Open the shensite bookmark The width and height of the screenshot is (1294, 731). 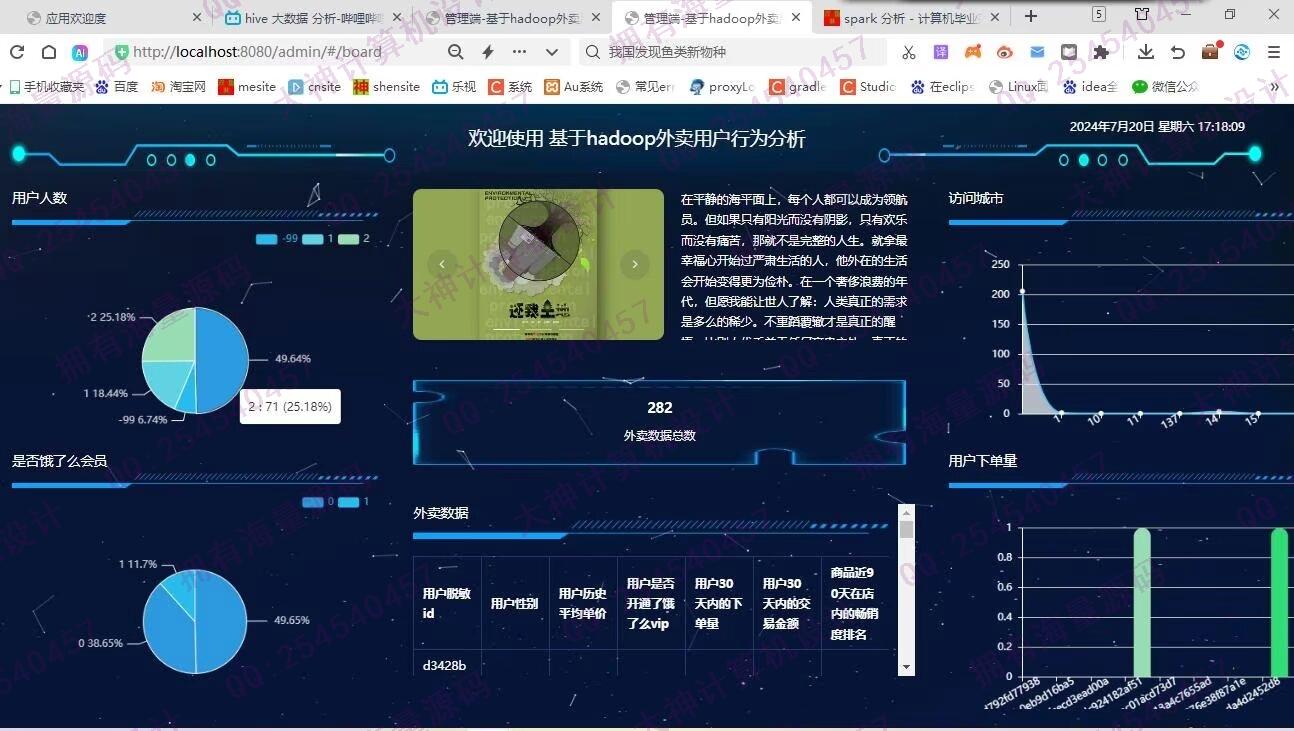click(386, 87)
